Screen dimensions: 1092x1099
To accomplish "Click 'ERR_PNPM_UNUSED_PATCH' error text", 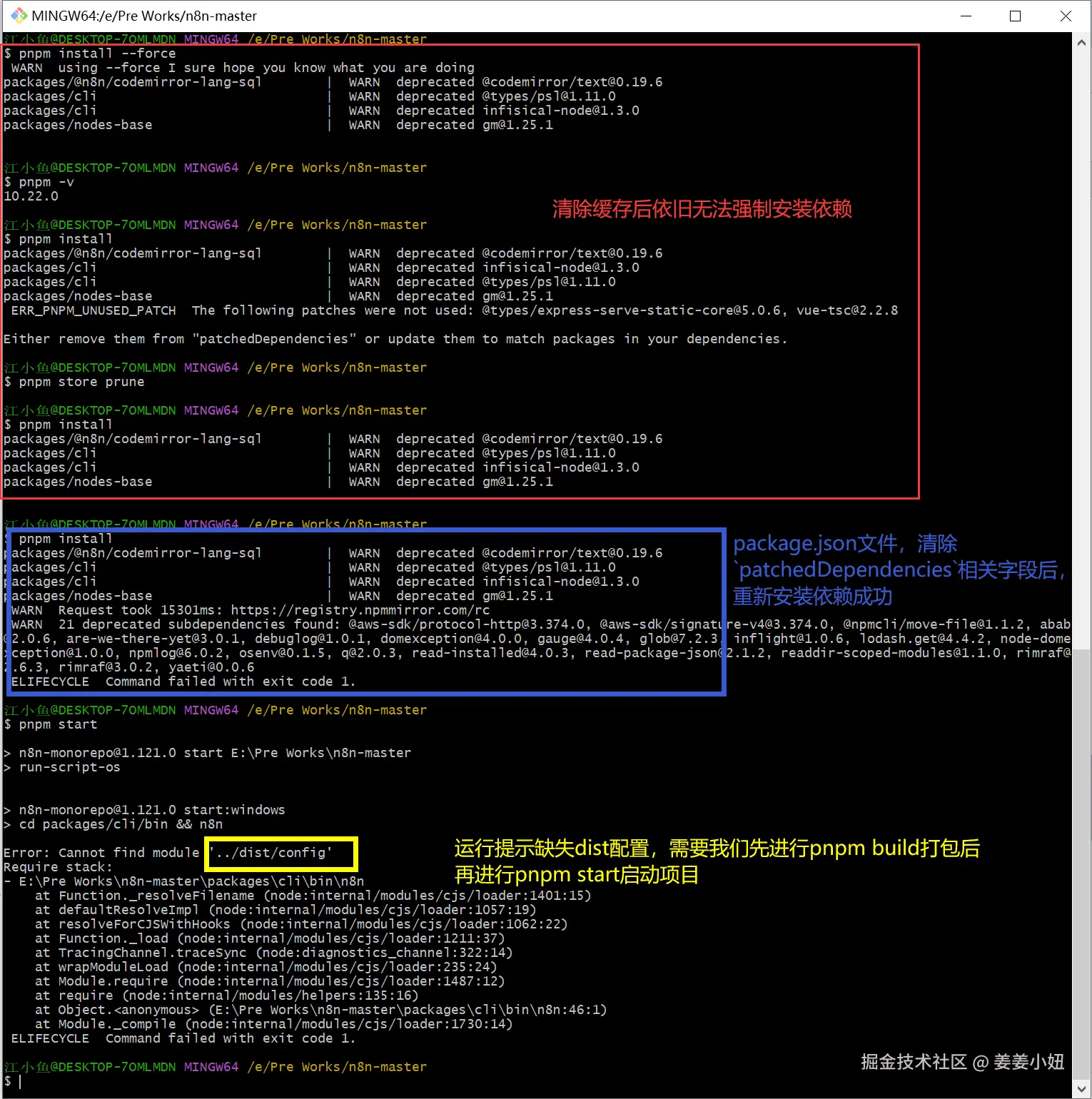I will pos(93,310).
